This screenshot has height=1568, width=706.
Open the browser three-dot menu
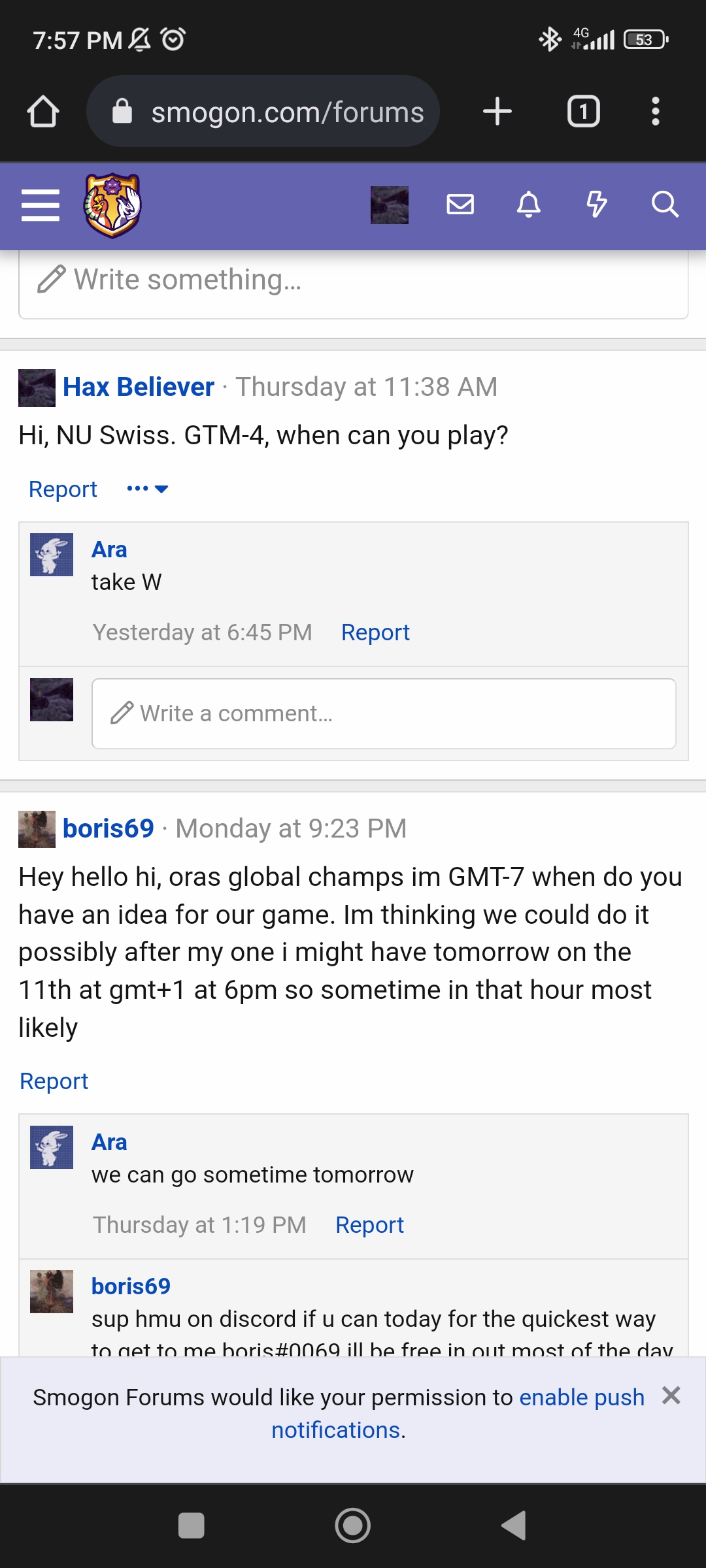(655, 112)
